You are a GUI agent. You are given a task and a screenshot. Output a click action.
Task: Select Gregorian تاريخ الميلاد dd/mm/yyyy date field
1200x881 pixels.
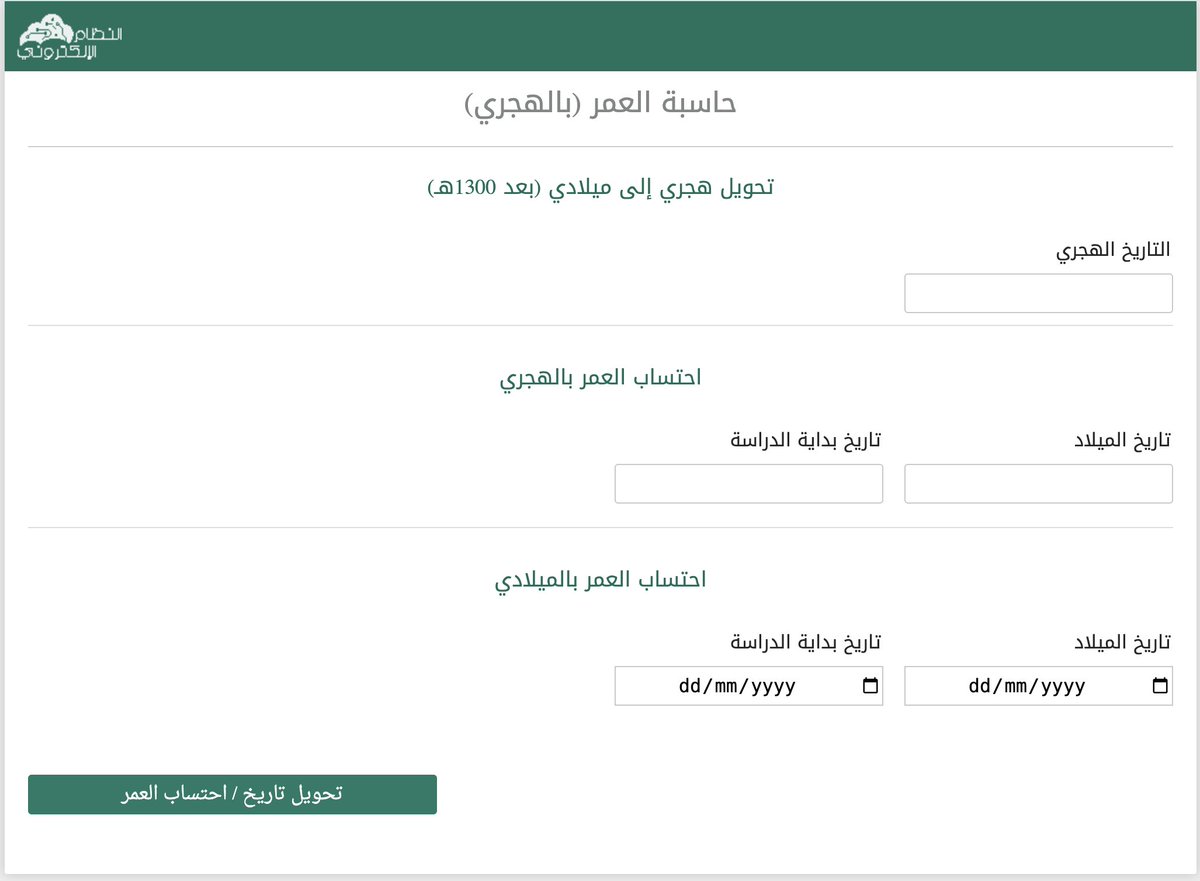coord(1038,686)
